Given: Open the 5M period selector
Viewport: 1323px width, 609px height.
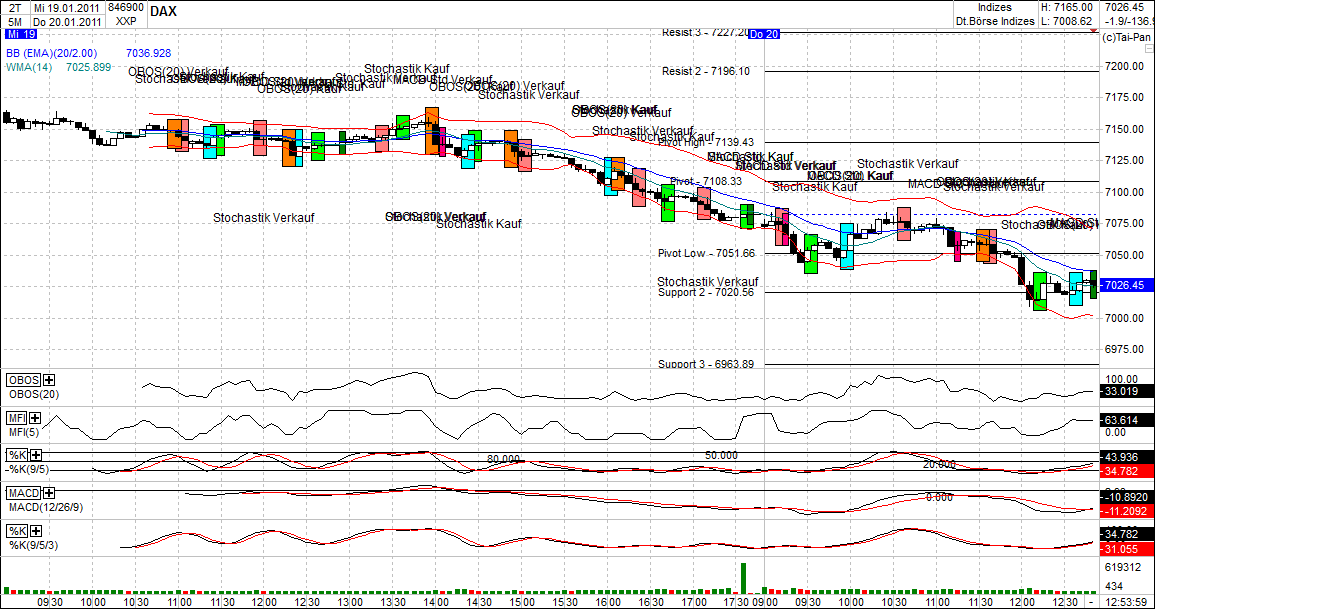Looking at the screenshot, I should tap(14, 20).
